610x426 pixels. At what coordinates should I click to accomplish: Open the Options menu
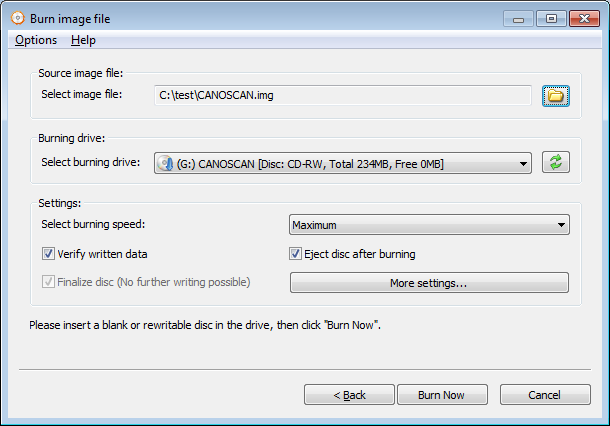coord(36,40)
